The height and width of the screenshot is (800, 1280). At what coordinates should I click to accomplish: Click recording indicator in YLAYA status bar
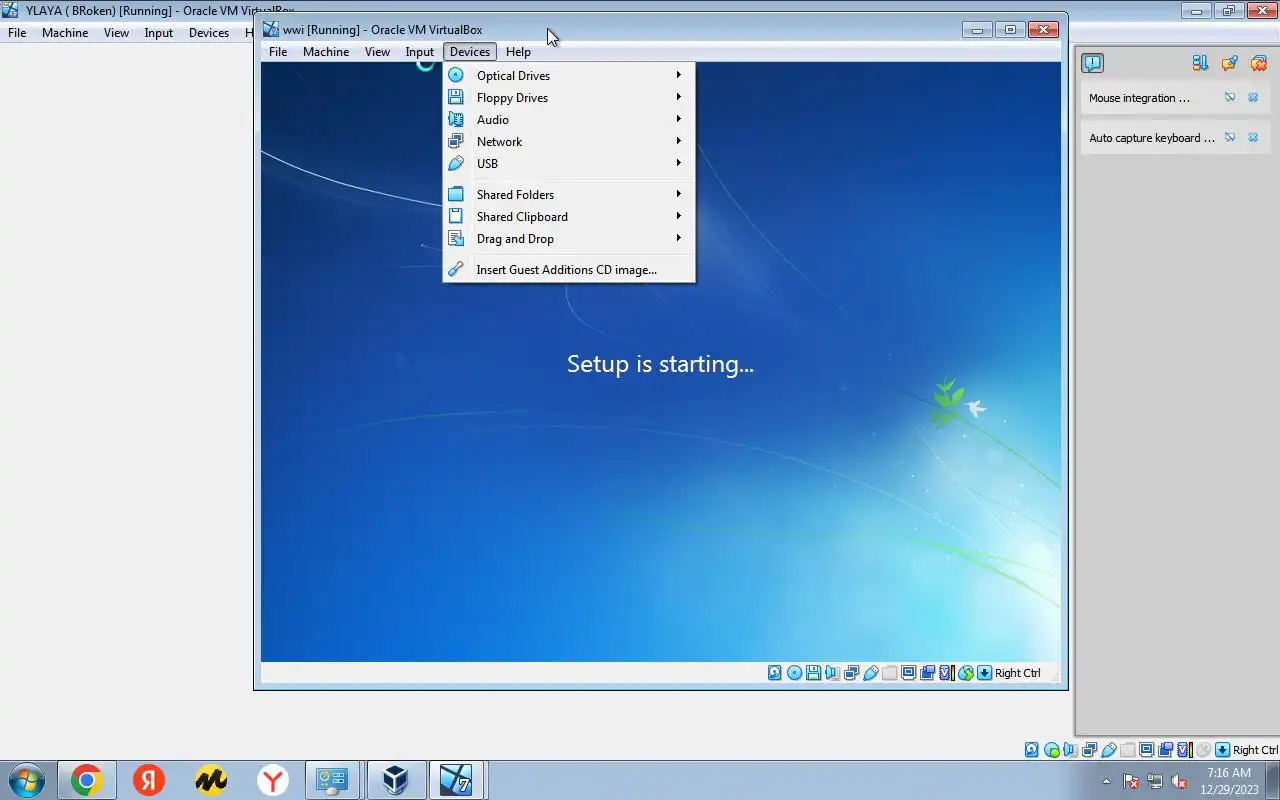[1165, 750]
